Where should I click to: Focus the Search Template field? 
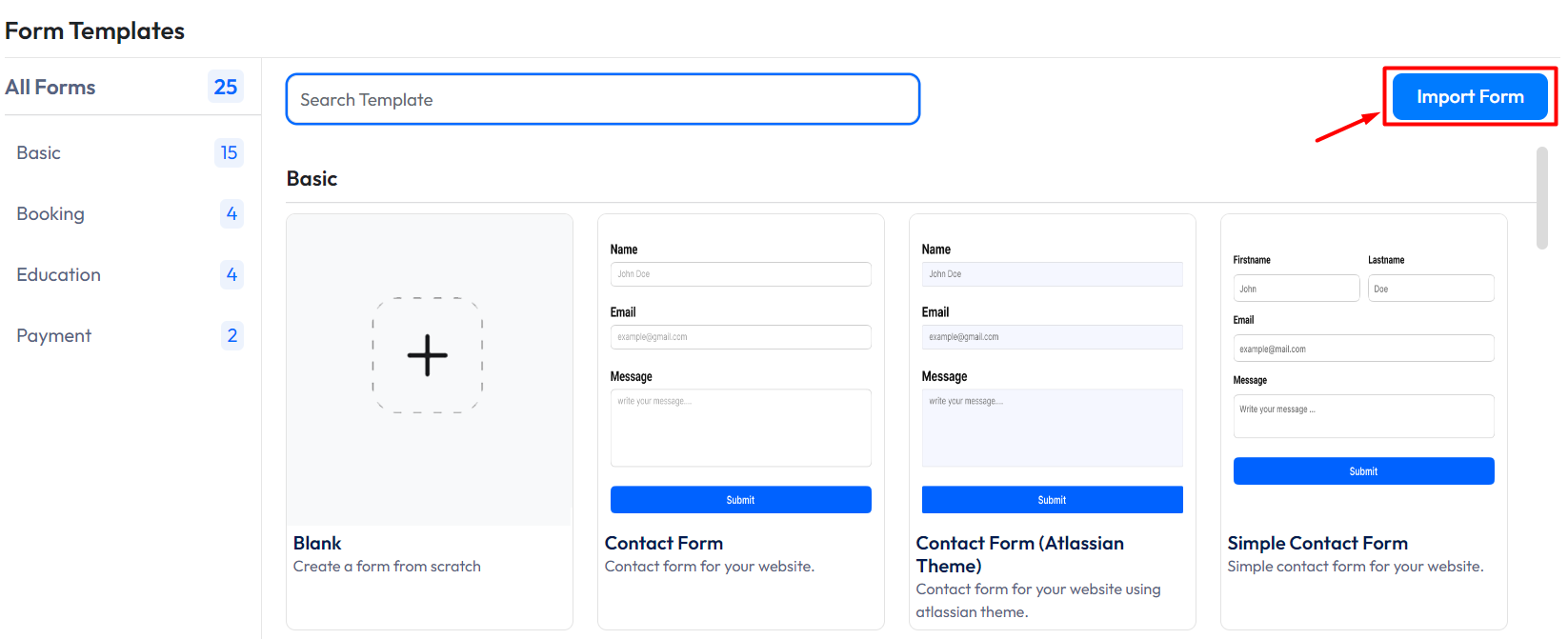coord(602,100)
